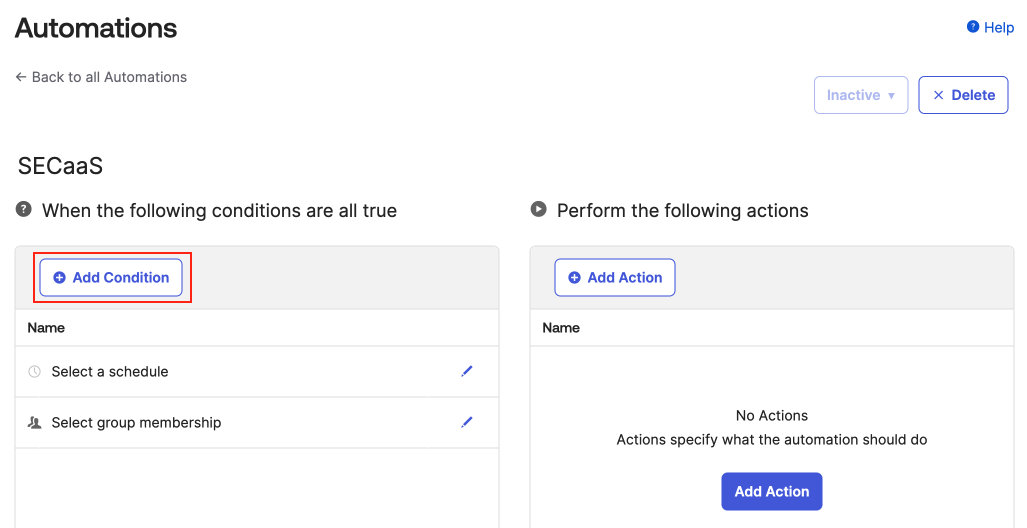
Task: Click the play icon beside actions heading
Action: point(539,210)
